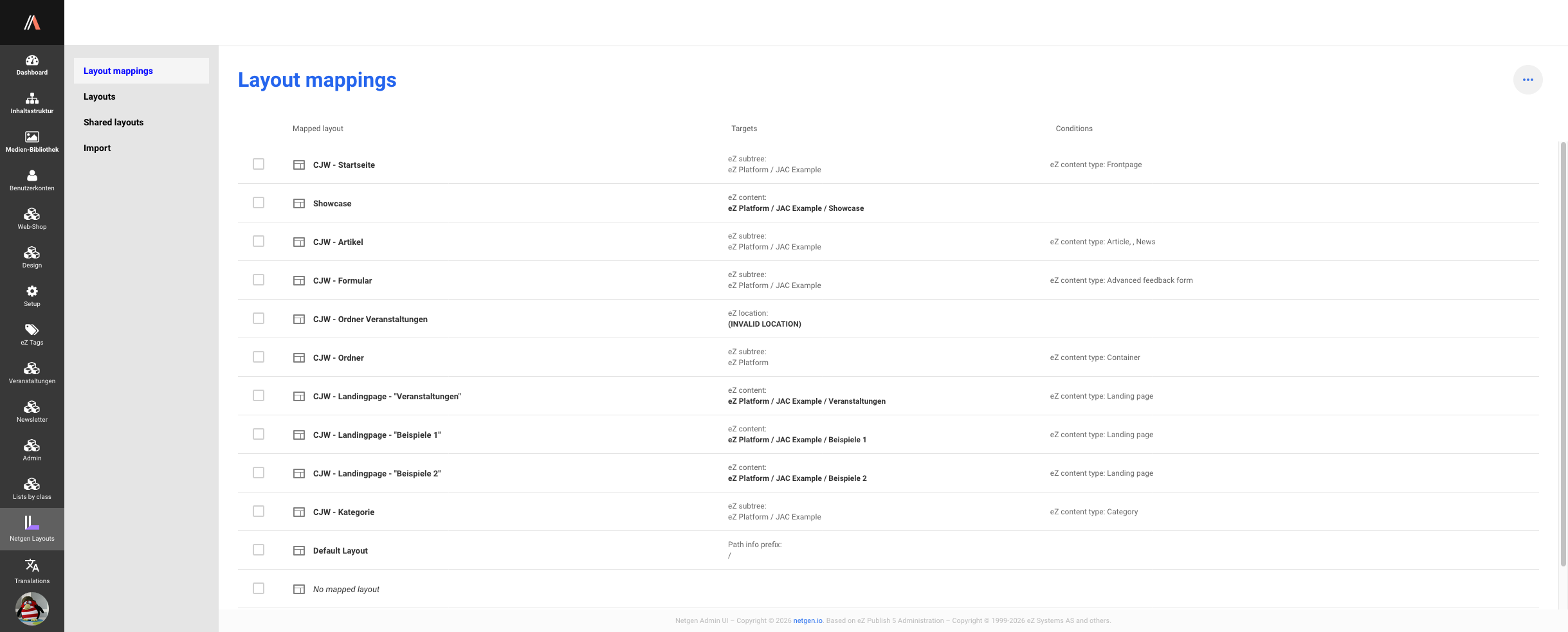This screenshot has width=1568, height=632.
Task: Check the CJW - Startseite checkbox
Action: (x=259, y=164)
